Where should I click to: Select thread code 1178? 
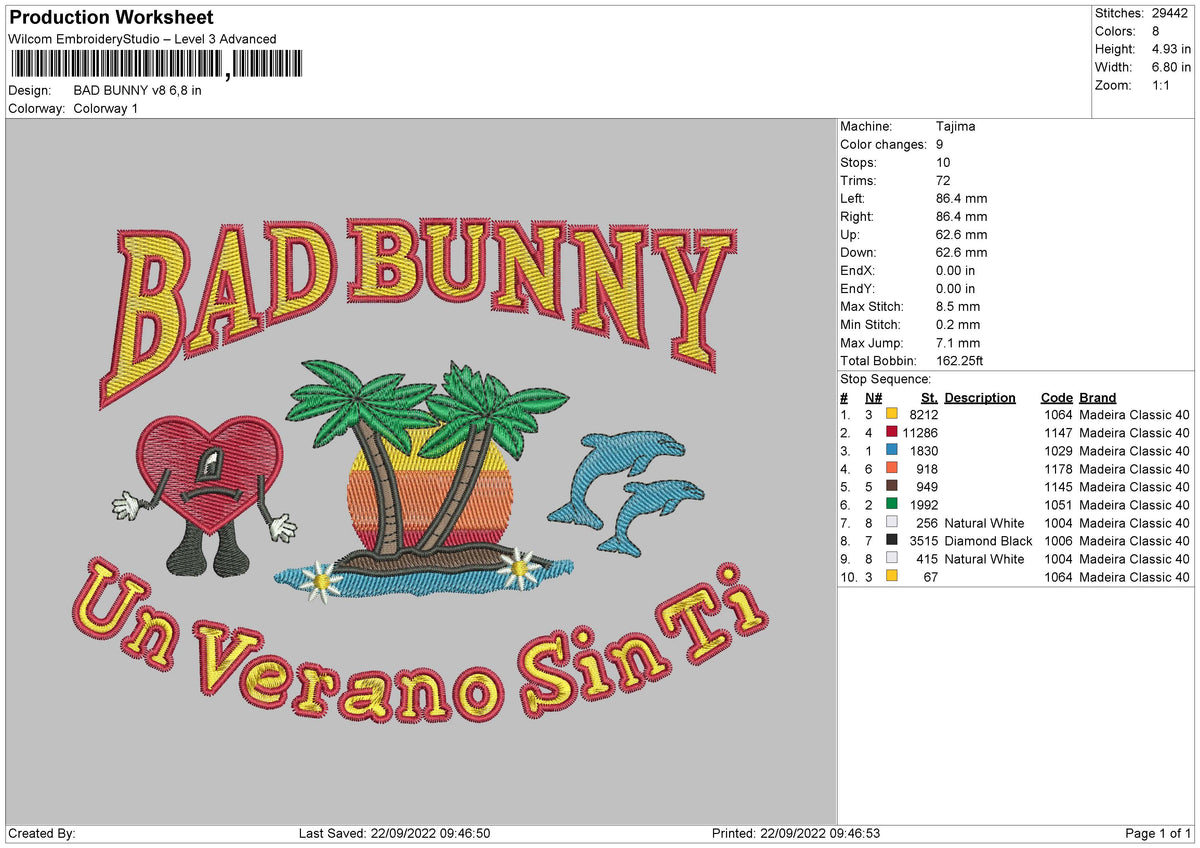point(1057,468)
